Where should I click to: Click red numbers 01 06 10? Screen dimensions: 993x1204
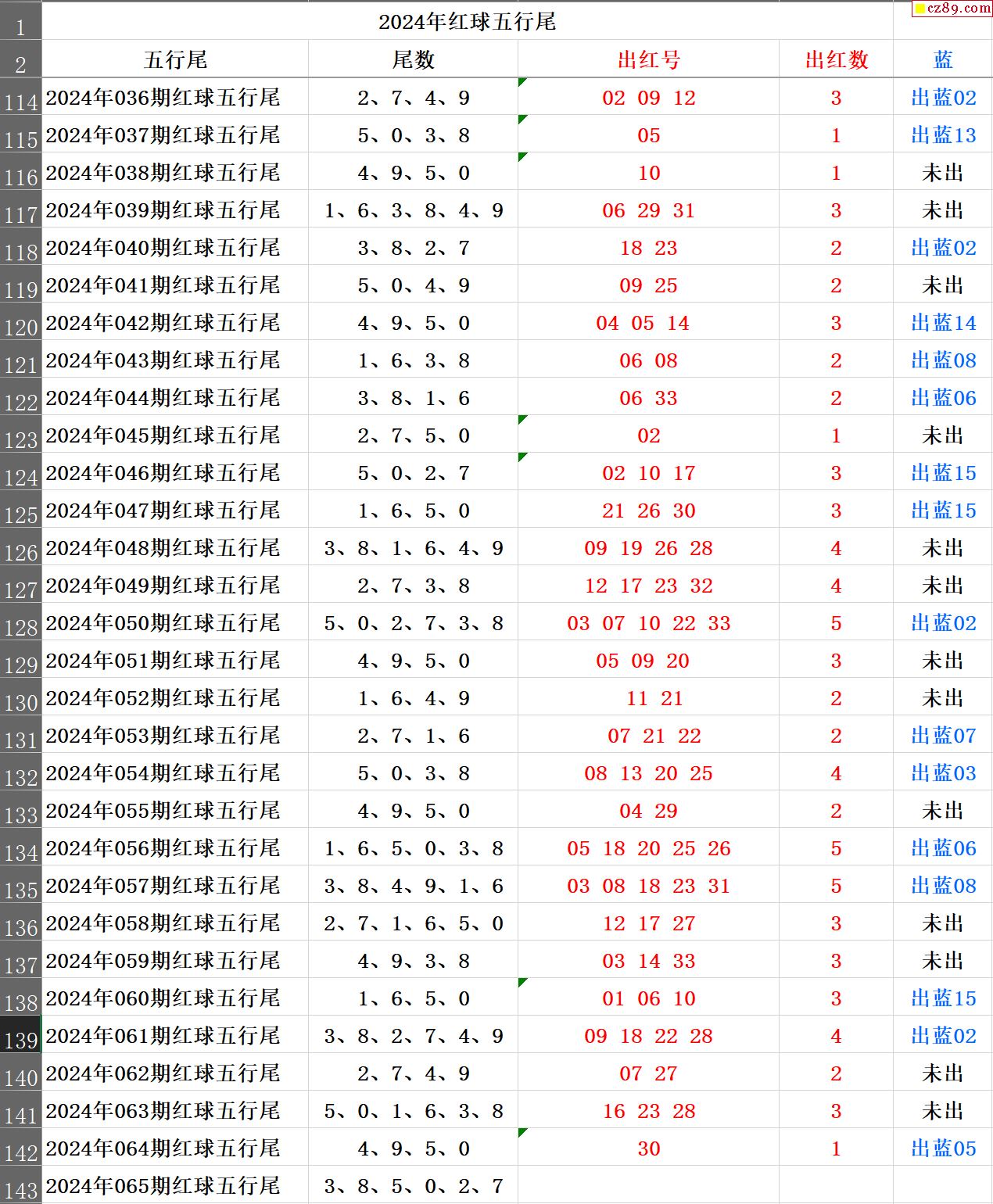pos(648,998)
